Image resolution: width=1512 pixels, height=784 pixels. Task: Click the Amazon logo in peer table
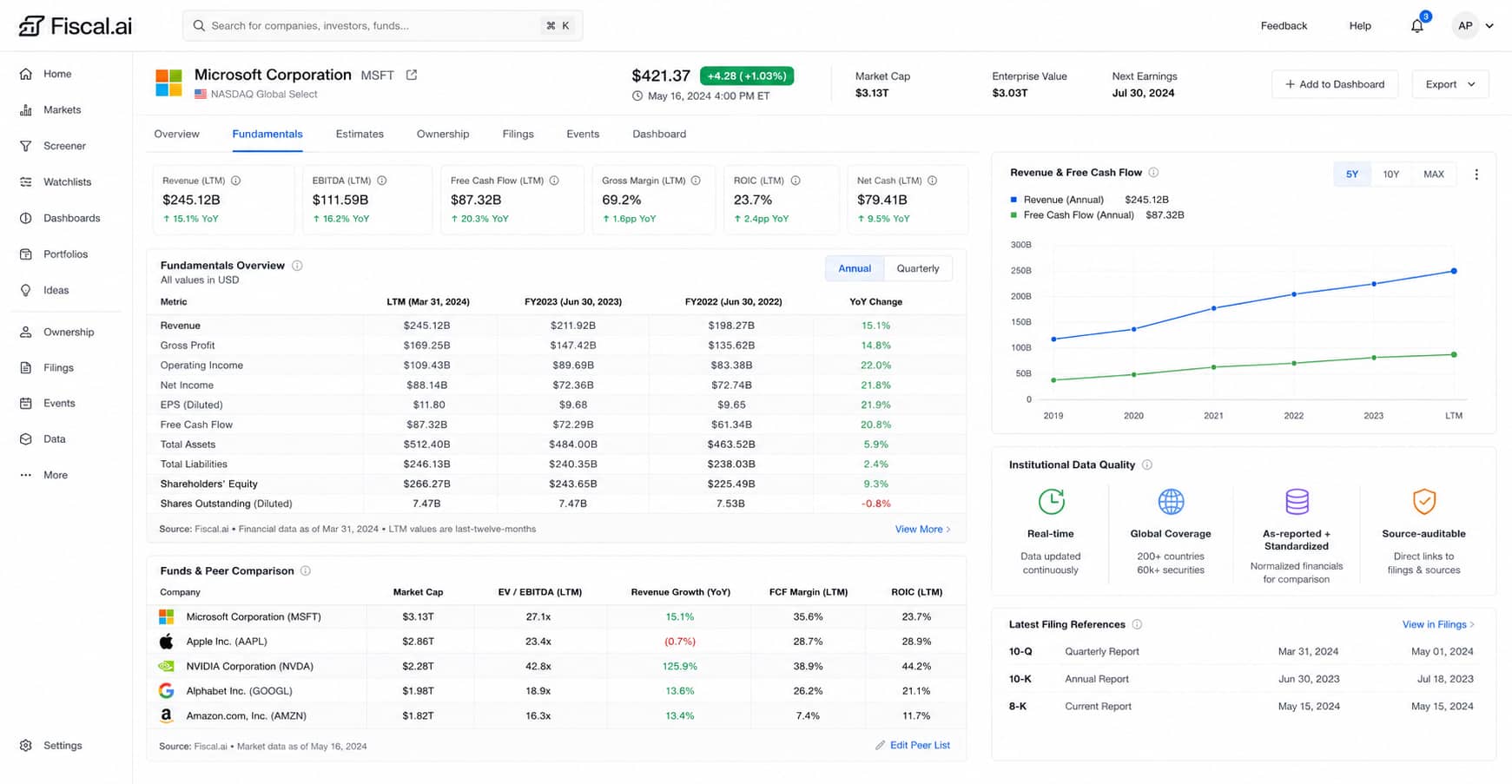pyautogui.click(x=167, y=715)
